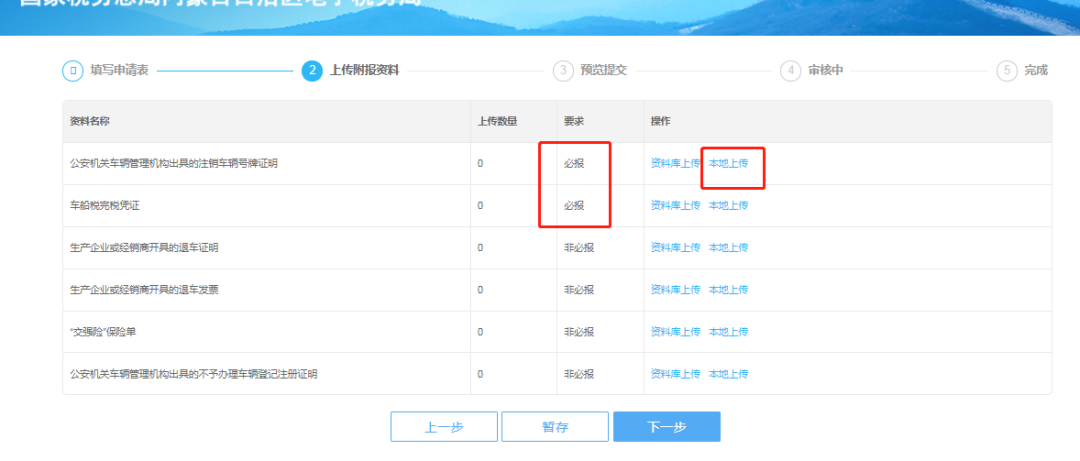
Task: Click 本地上传 for 注销车辆号牌证明 row
Action: 728,163
